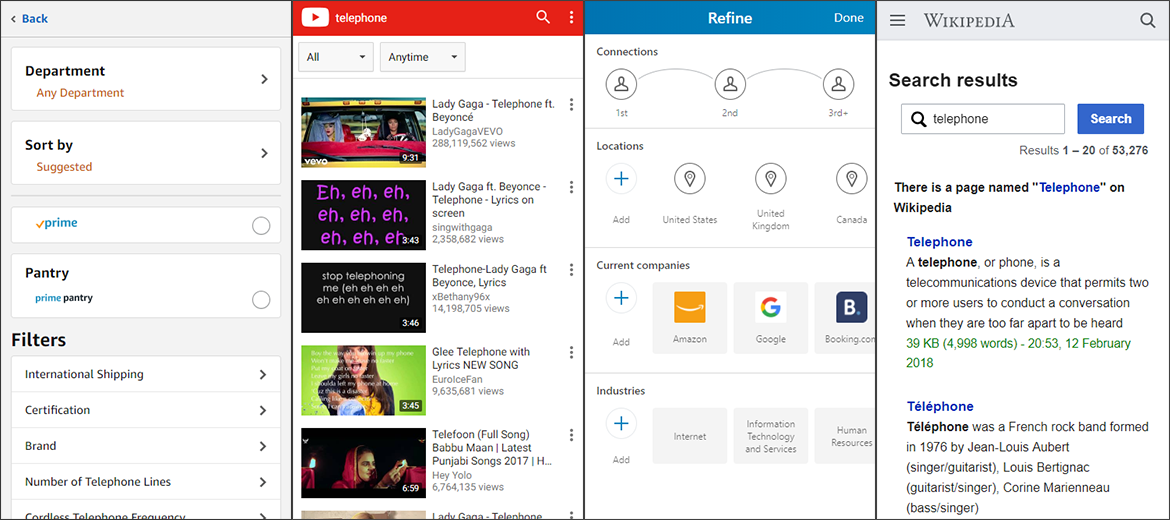The height and width of the screenshot is (520, 1170).
Task: Click "telephone" query in YouTube header
Action: [x=361, y=18]
